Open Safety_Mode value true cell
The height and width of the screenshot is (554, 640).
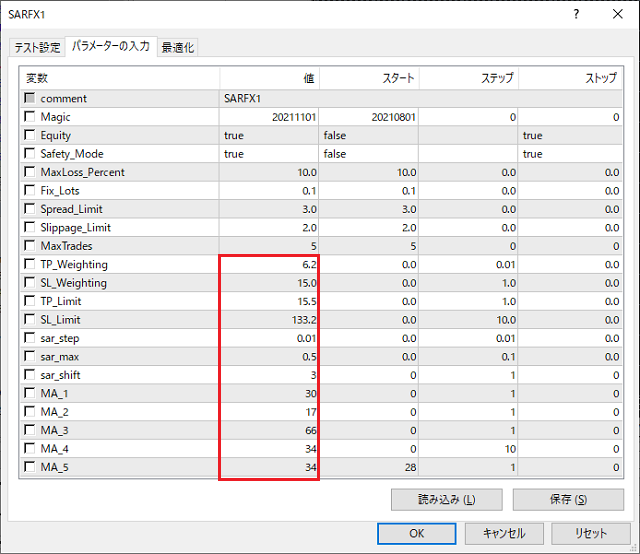point(269,154)
